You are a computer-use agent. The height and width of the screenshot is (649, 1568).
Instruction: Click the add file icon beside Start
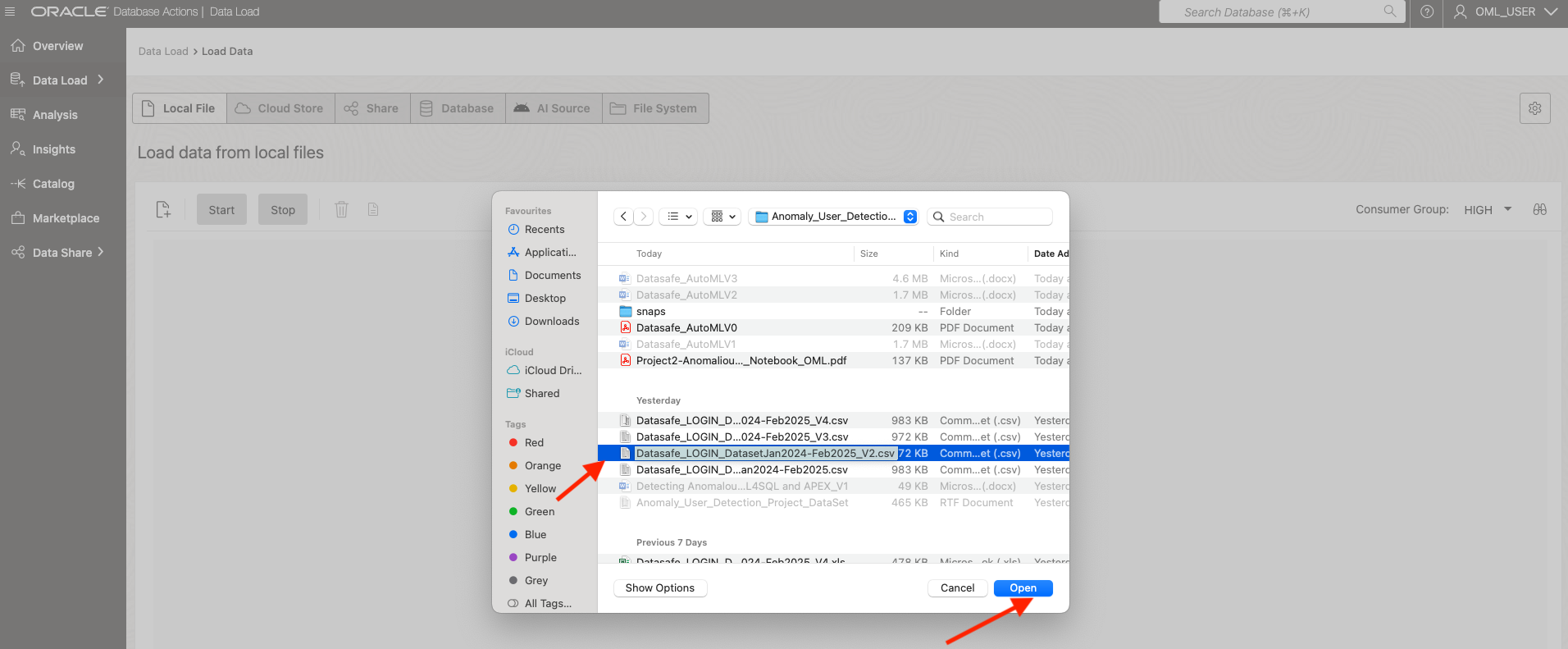(x=164, y=210)
